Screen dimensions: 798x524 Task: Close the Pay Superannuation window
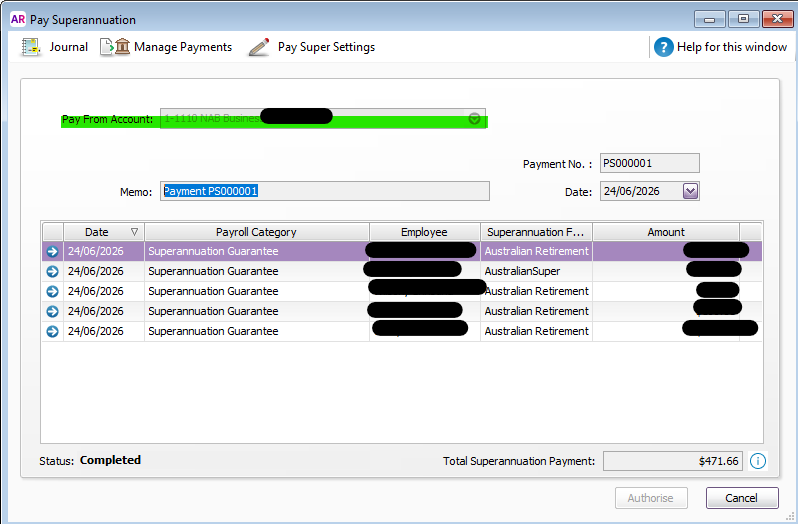point(778,19)
